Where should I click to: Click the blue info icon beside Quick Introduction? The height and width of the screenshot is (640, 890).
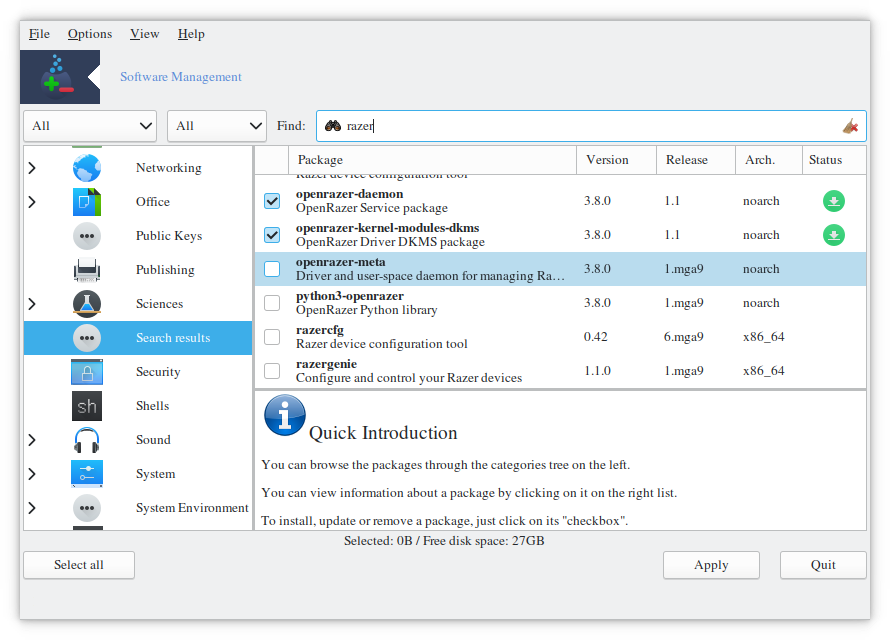coord(285,415)
